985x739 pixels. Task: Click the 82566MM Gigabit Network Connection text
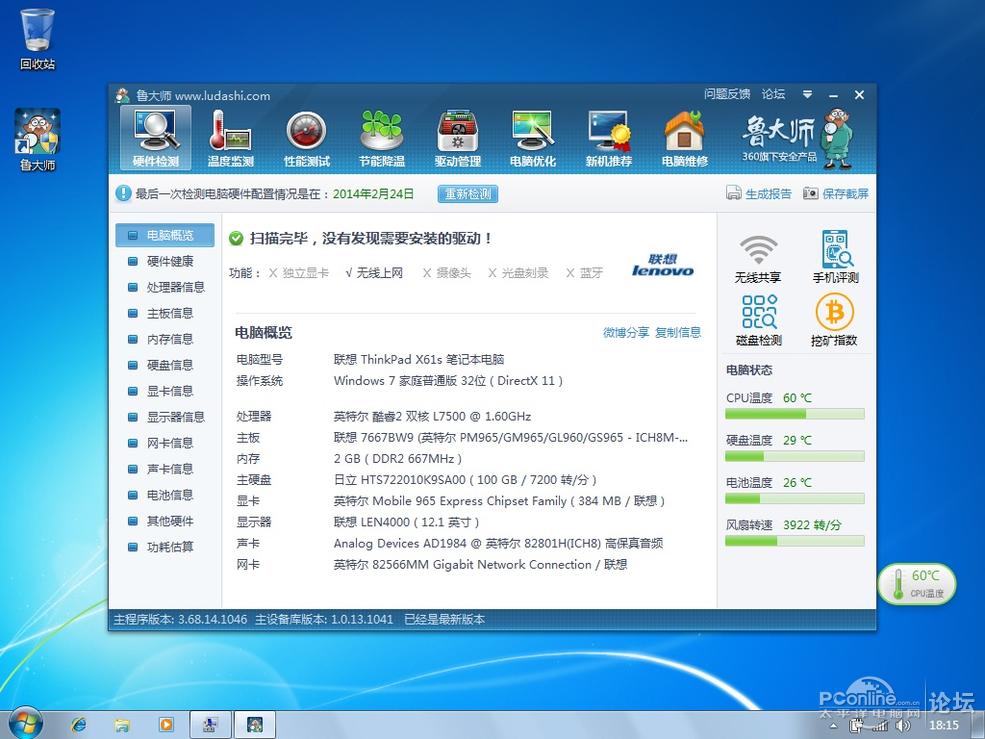(x=481, y=564)
